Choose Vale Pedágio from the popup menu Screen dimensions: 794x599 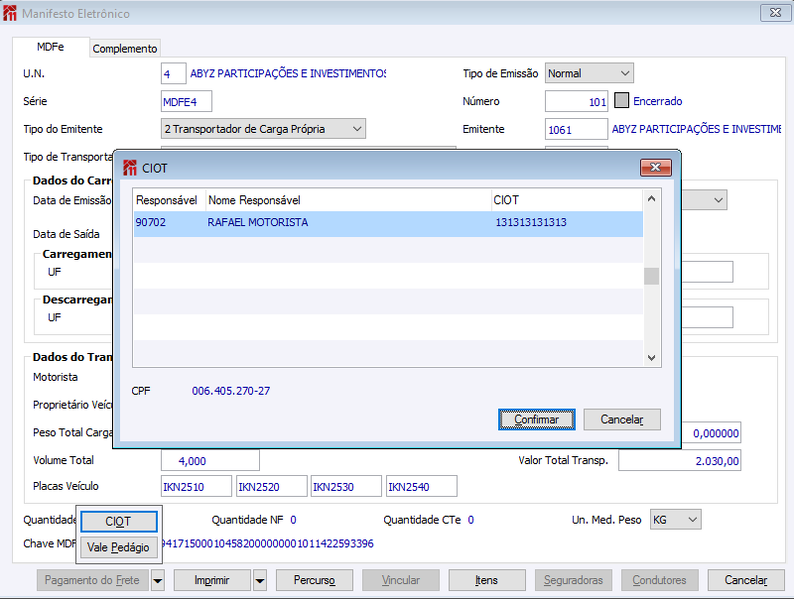coord(119,547)
